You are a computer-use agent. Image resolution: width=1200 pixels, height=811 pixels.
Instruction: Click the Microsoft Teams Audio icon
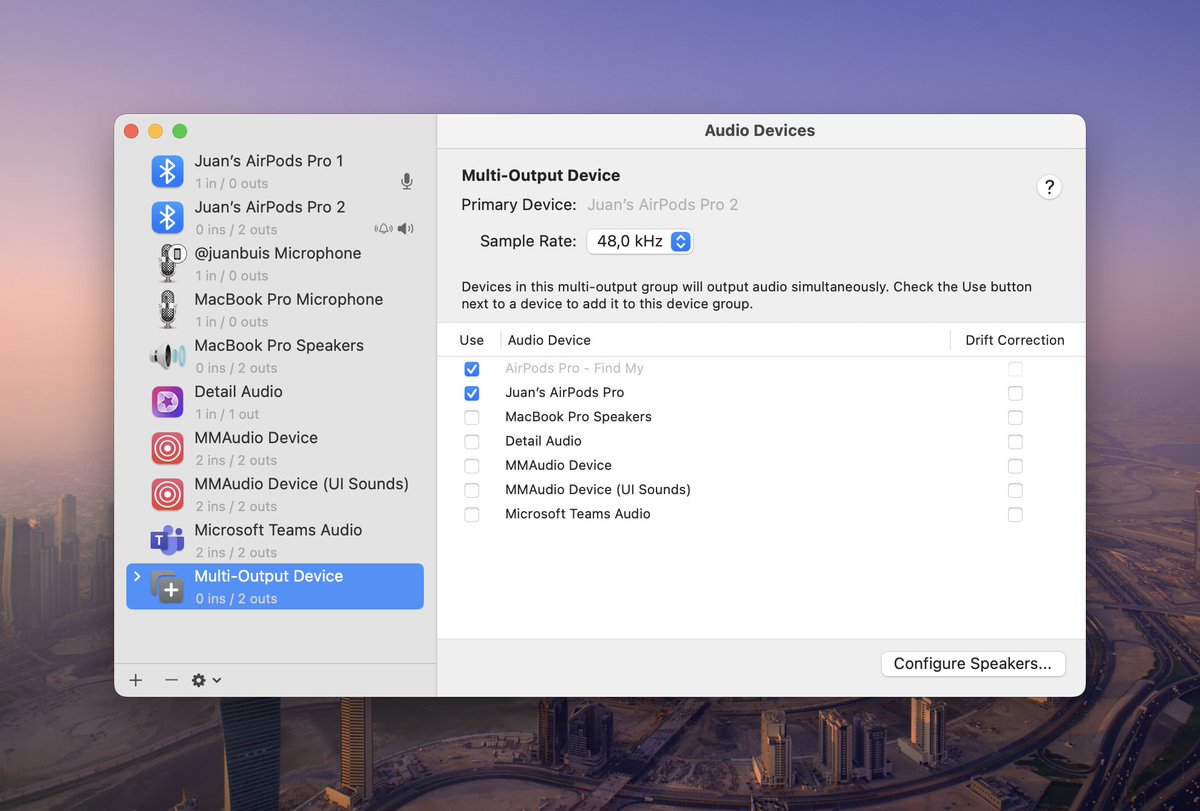pos(167,540)
